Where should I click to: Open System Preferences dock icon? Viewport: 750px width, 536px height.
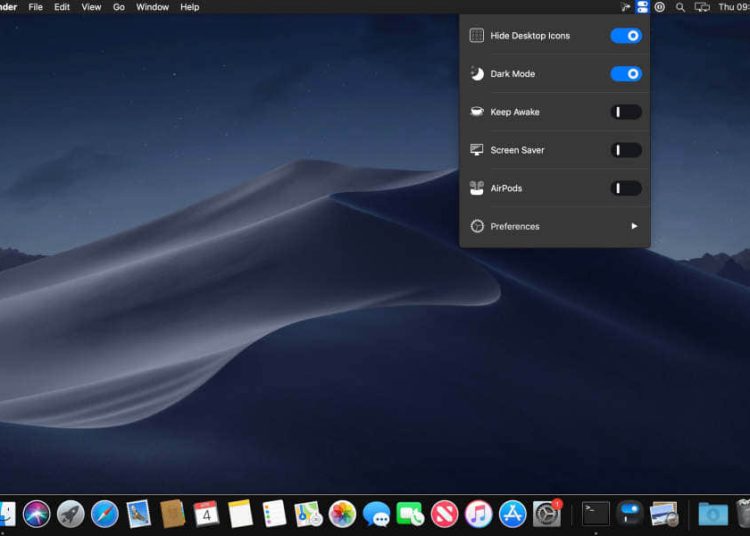coord(547,514)
